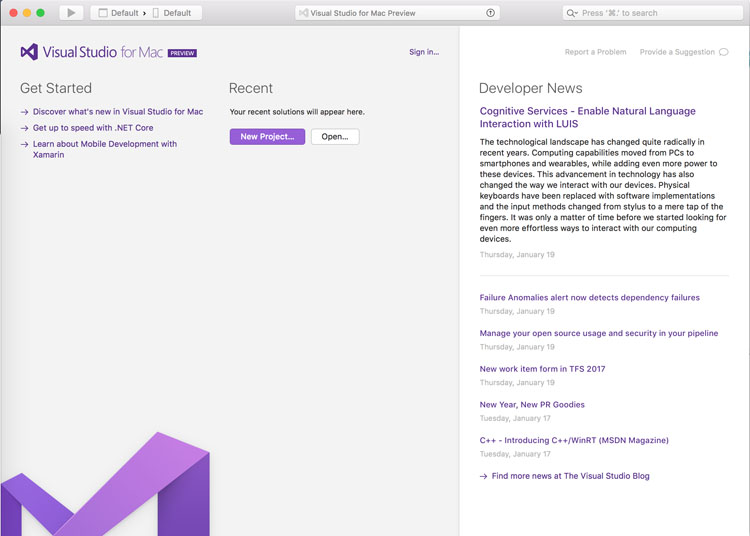Click the New Project... button

coord(267,136)
